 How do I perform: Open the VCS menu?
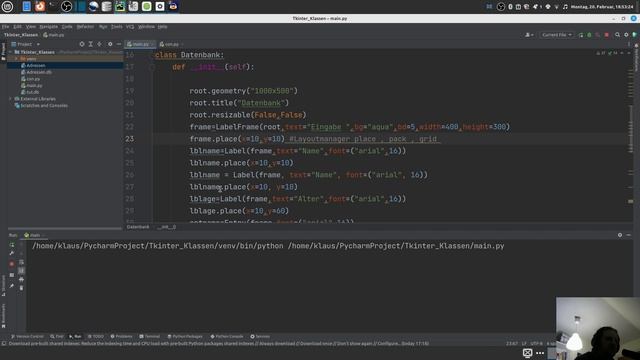tap(130, 27)
